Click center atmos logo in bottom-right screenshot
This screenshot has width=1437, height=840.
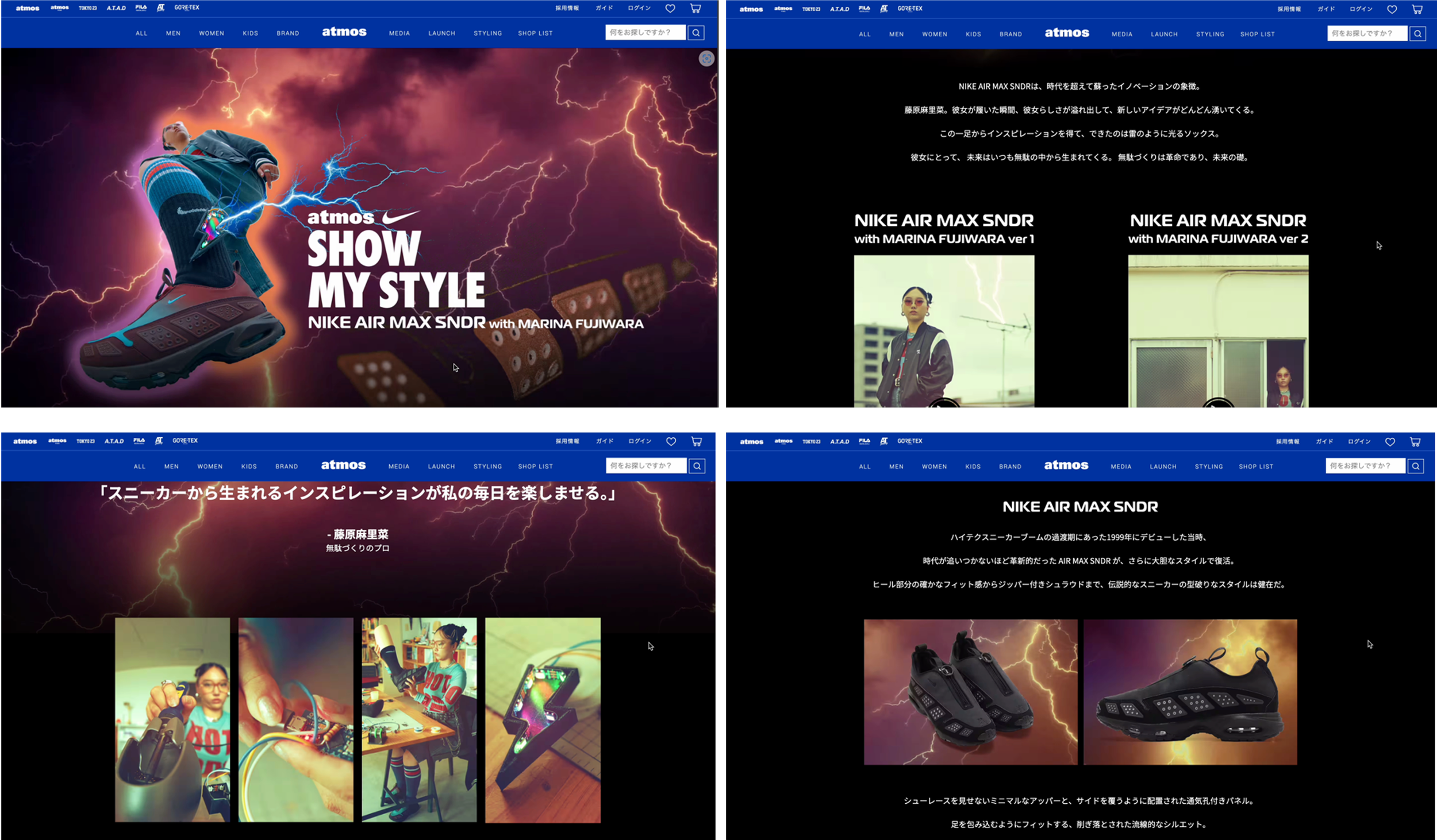click(x=1066, y=465)
